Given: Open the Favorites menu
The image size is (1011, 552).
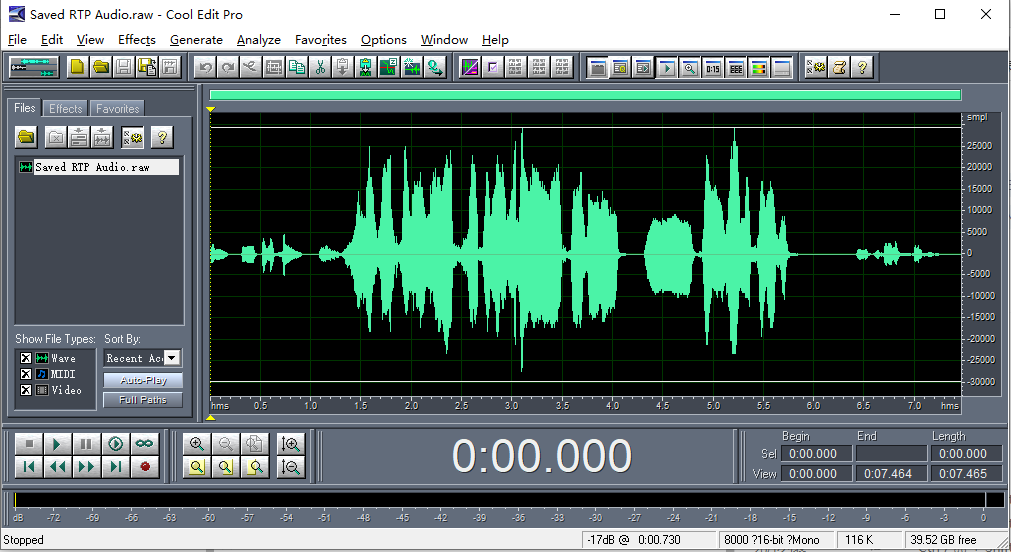Looking at the screenshot, I should point(320,40).
